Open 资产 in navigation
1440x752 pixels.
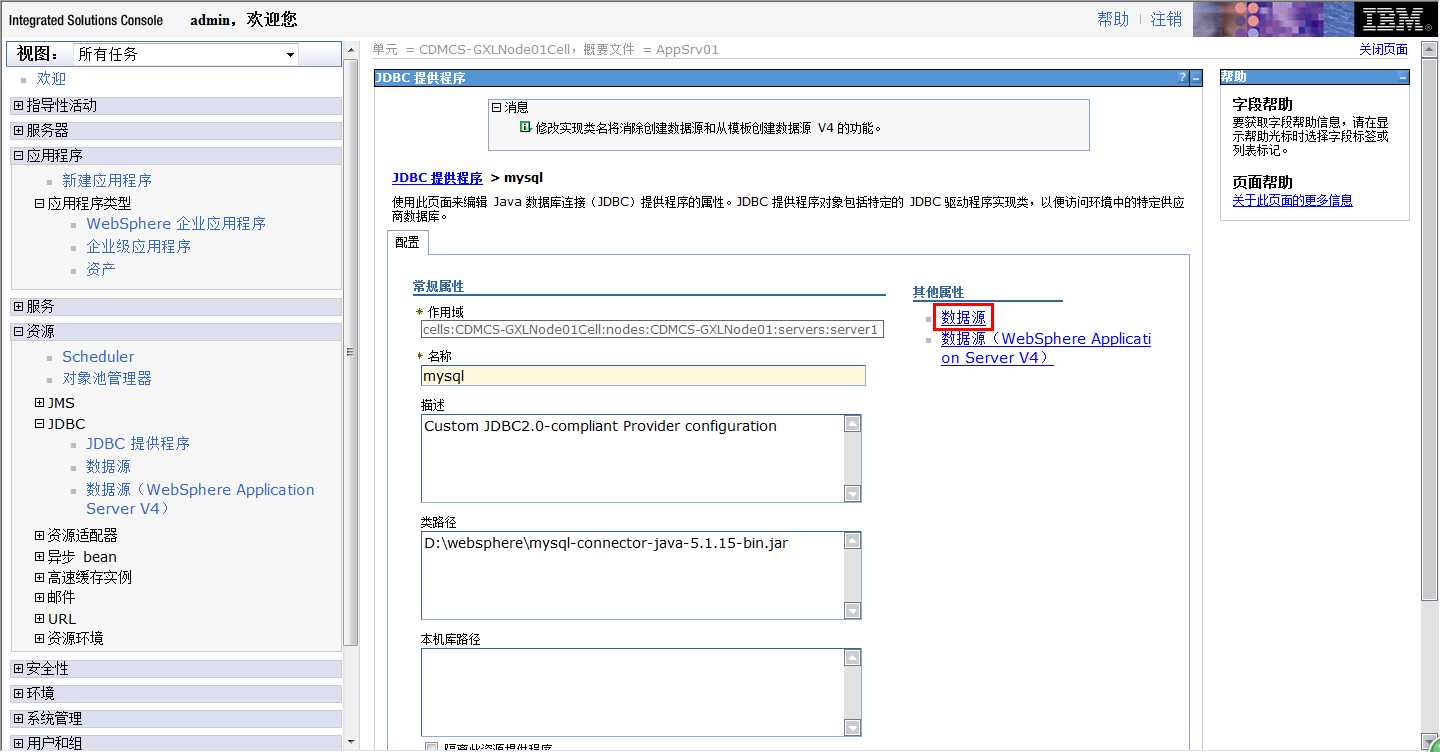tap(100, 269)
